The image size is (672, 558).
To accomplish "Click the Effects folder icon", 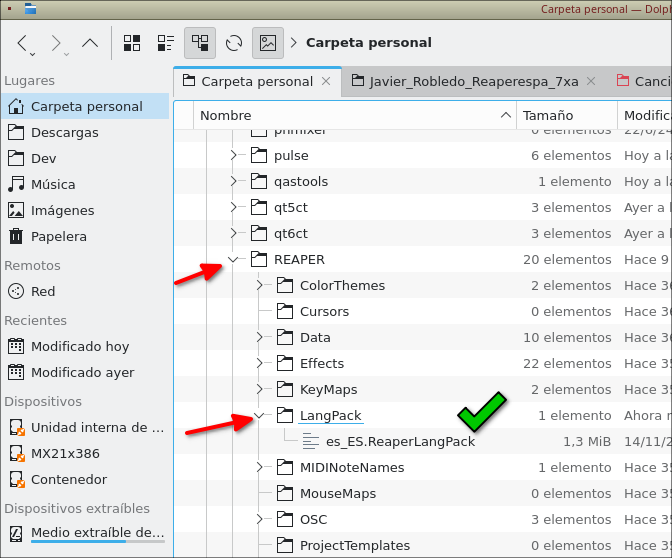I will coord(285,363).
